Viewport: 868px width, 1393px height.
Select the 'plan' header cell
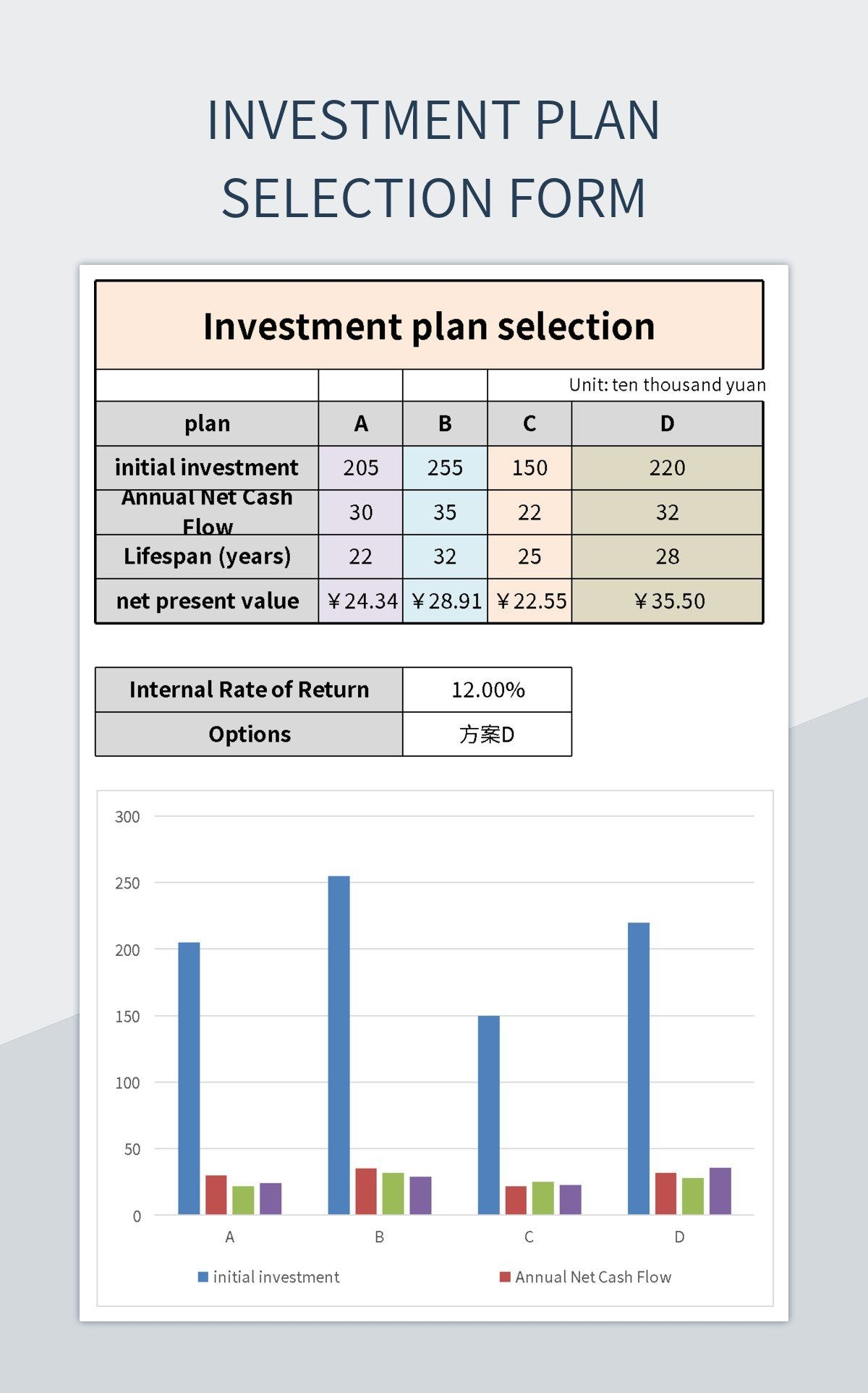tap(207, 423)
